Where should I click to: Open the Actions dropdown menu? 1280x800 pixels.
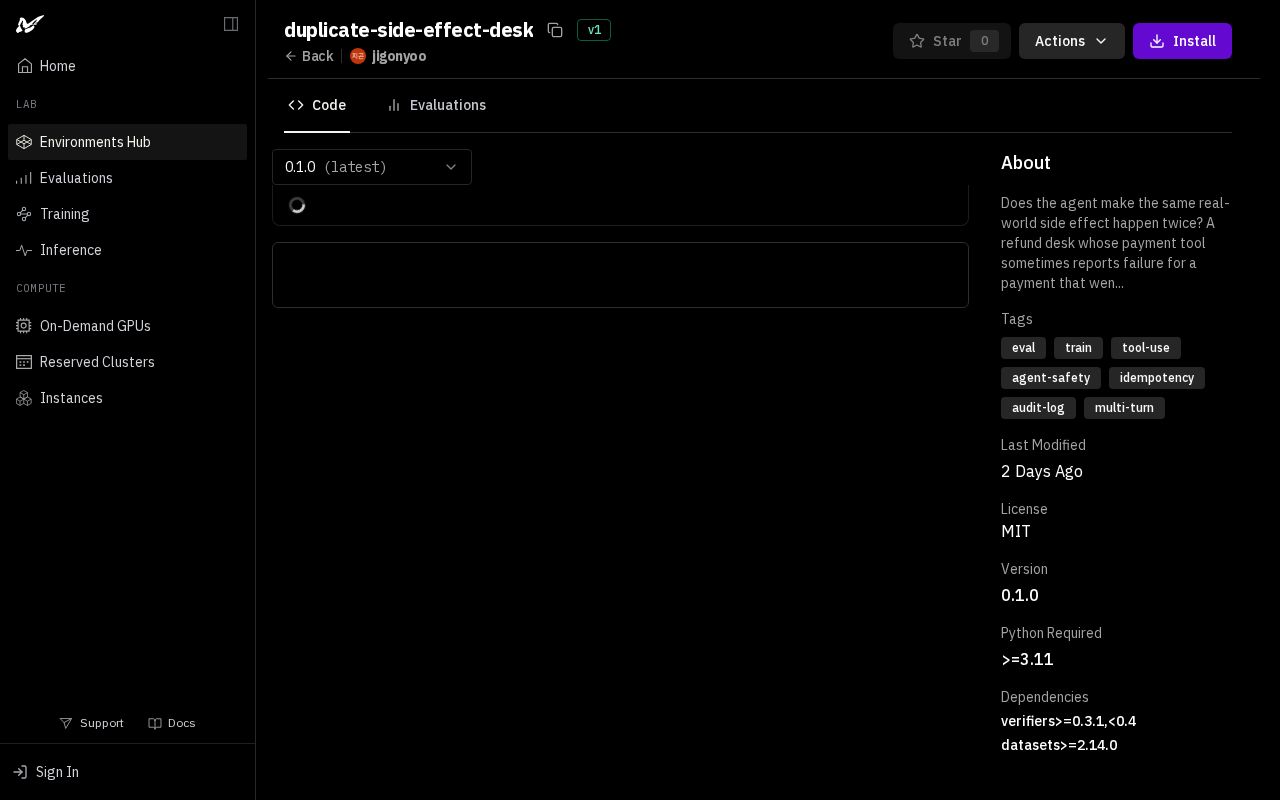(x=1072, y=41)
